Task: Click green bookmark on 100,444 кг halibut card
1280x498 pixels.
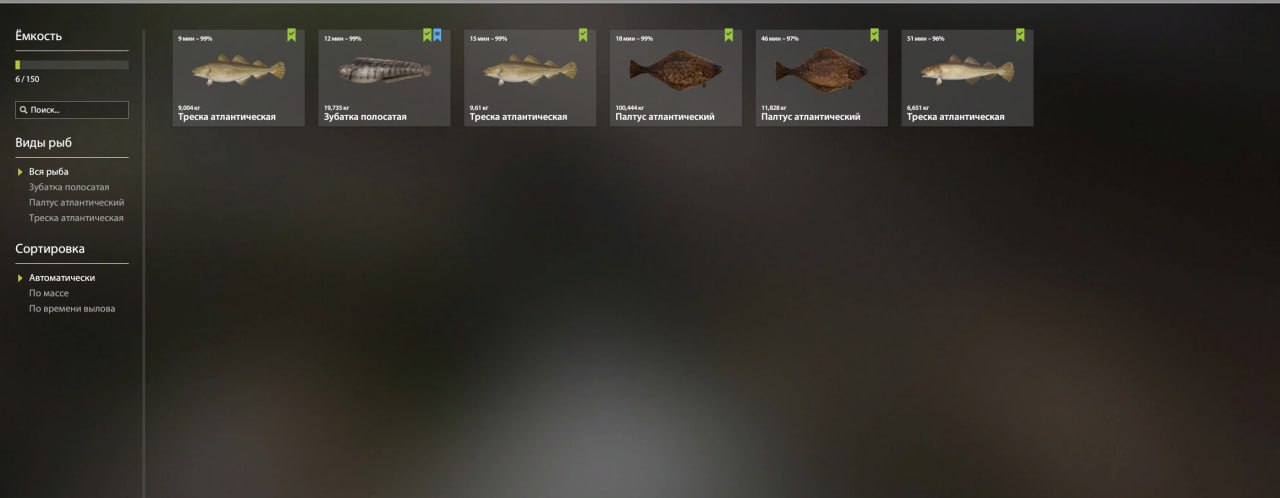Action: (x=729, y=35)
